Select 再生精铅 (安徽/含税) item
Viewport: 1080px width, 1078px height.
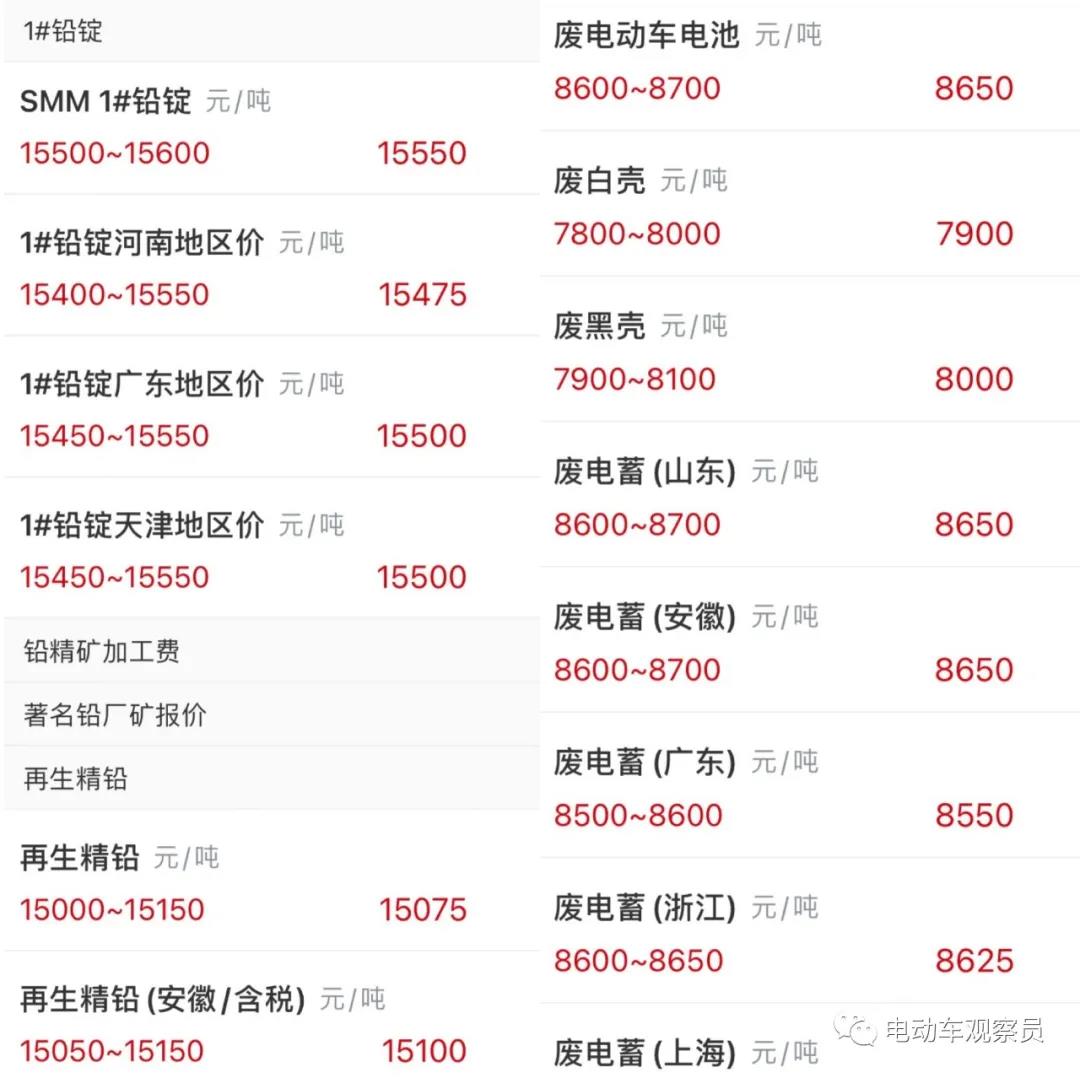[x=271, y=1015]
